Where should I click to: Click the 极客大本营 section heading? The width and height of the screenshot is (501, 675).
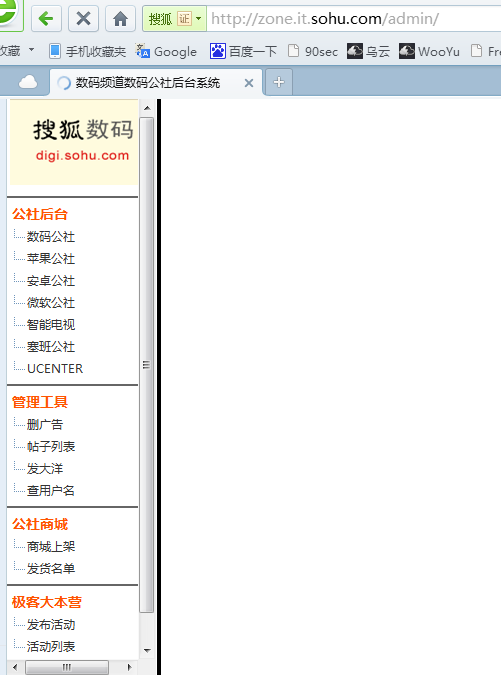(46, 602)
